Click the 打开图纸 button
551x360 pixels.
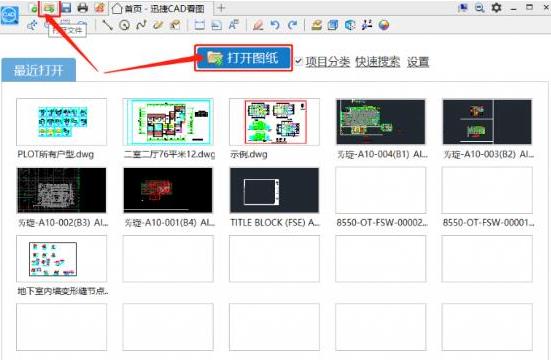pyautogui.click(x=243, y=58)
